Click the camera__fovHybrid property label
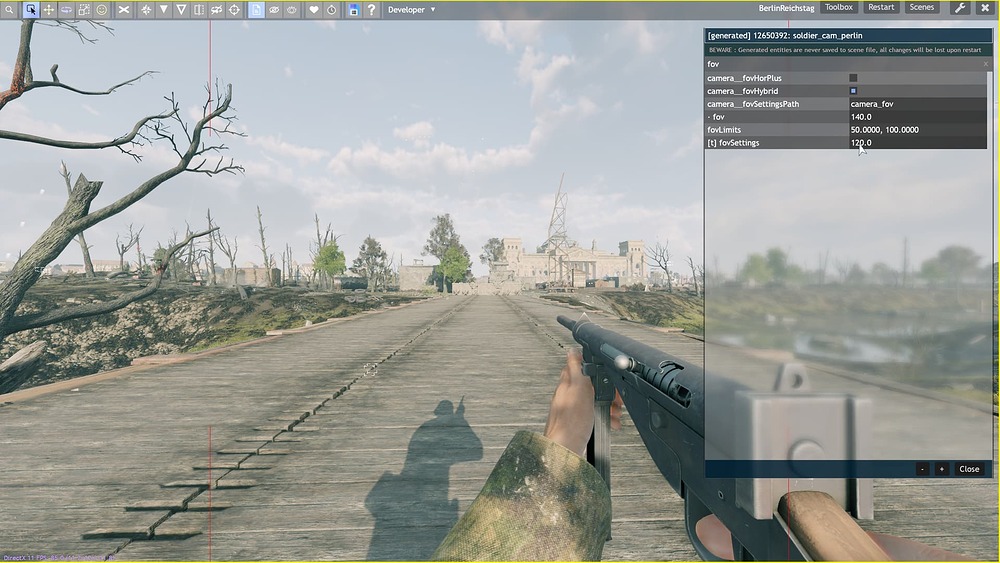Viewport: 1000px width, 563px height. click(742, 91)
